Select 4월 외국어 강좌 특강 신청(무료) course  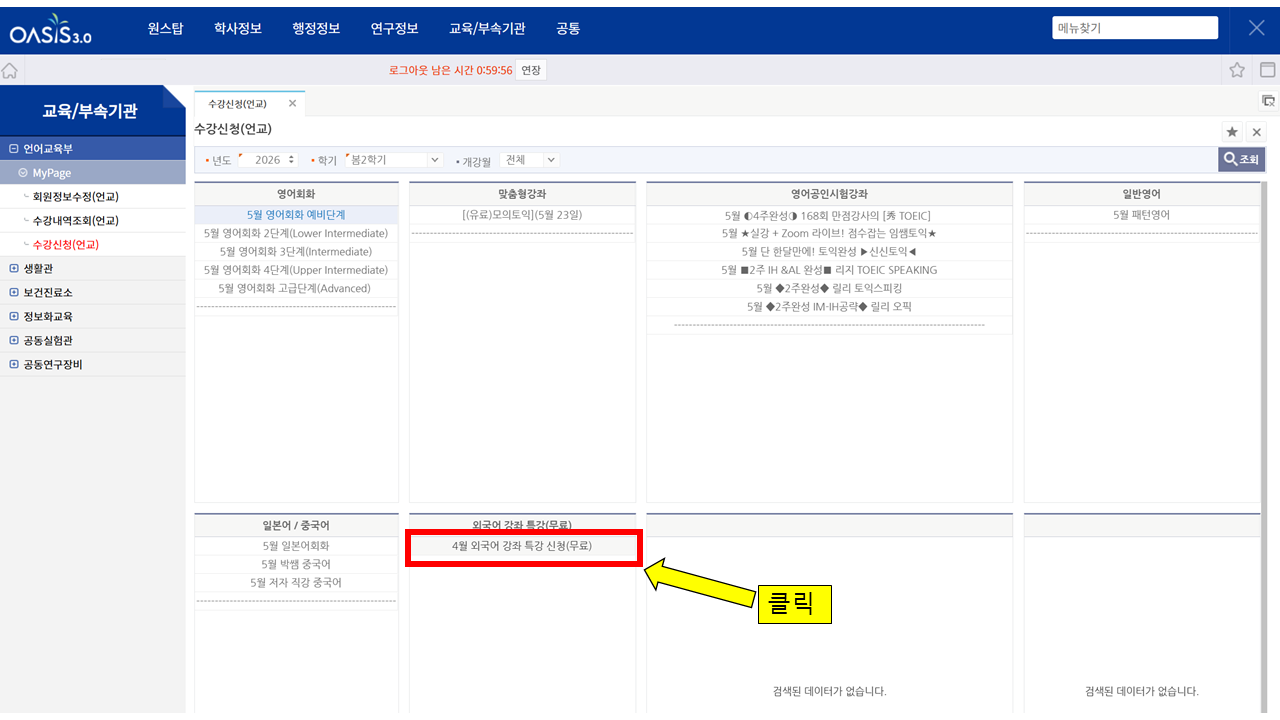click(x=522, y=546)
